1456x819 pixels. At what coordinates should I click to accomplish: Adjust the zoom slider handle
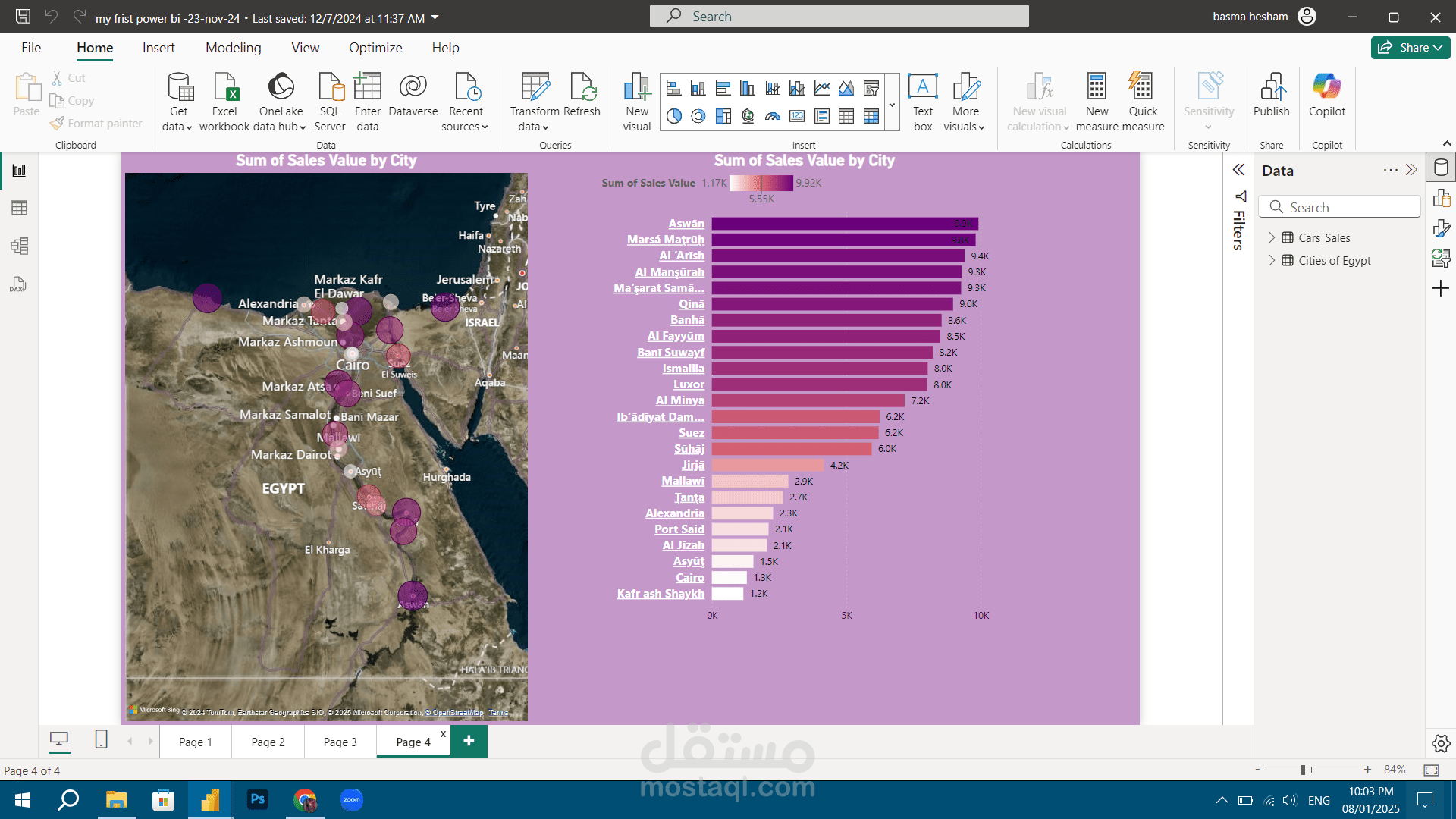click(x=1303, y=770)
